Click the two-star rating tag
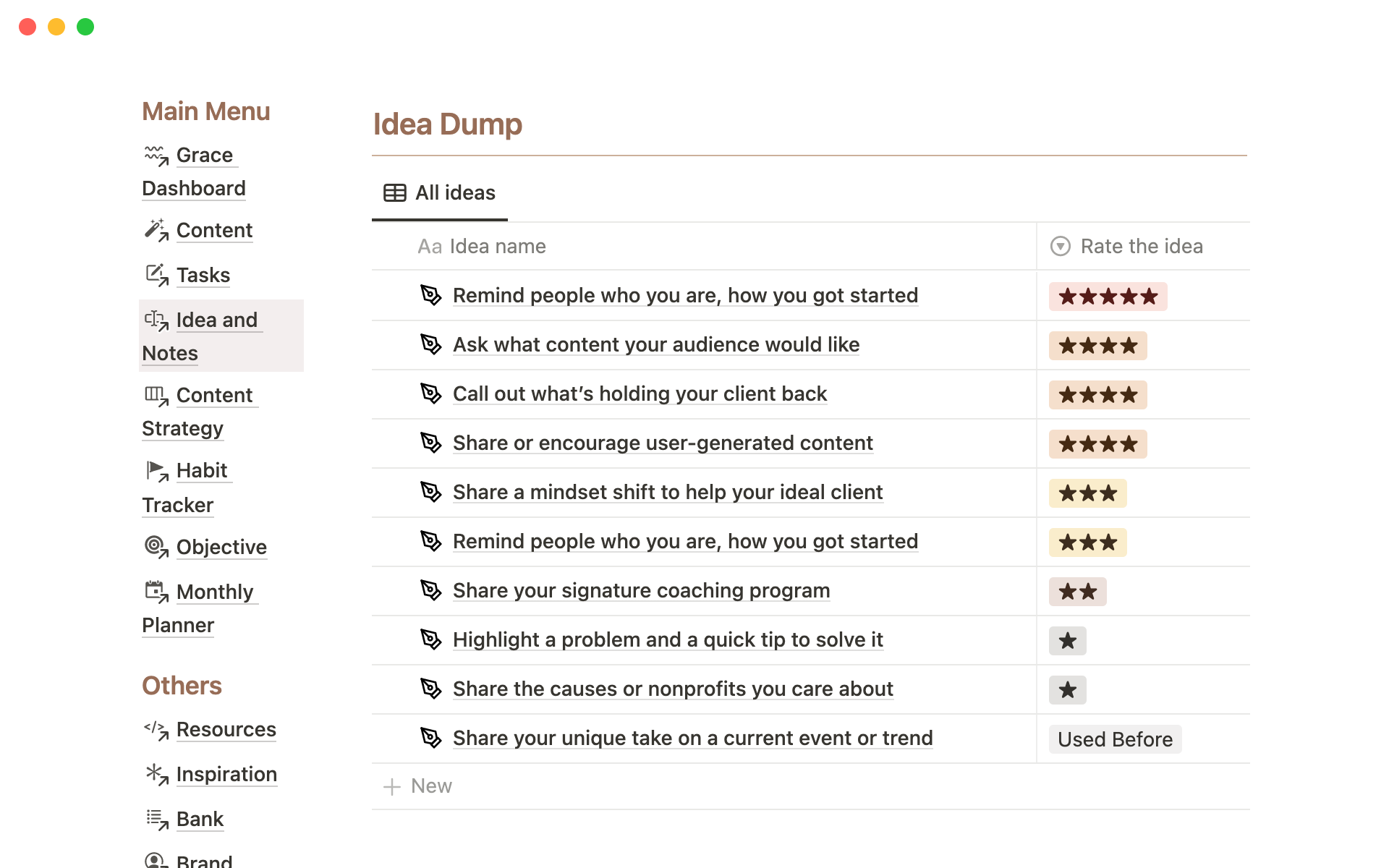Image resolution: width=1389 pixels, height=868 pixels. tap(1077, 592)
